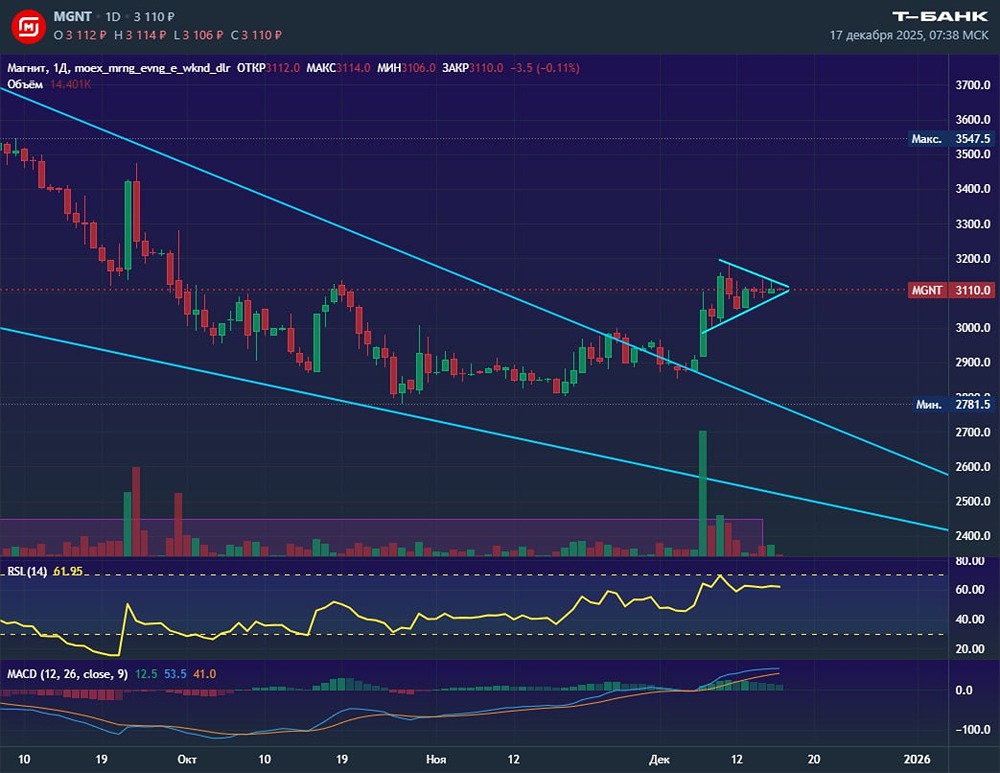
Task: Click the Magnit MGNT red logo icon
Action: pos(29,27)
